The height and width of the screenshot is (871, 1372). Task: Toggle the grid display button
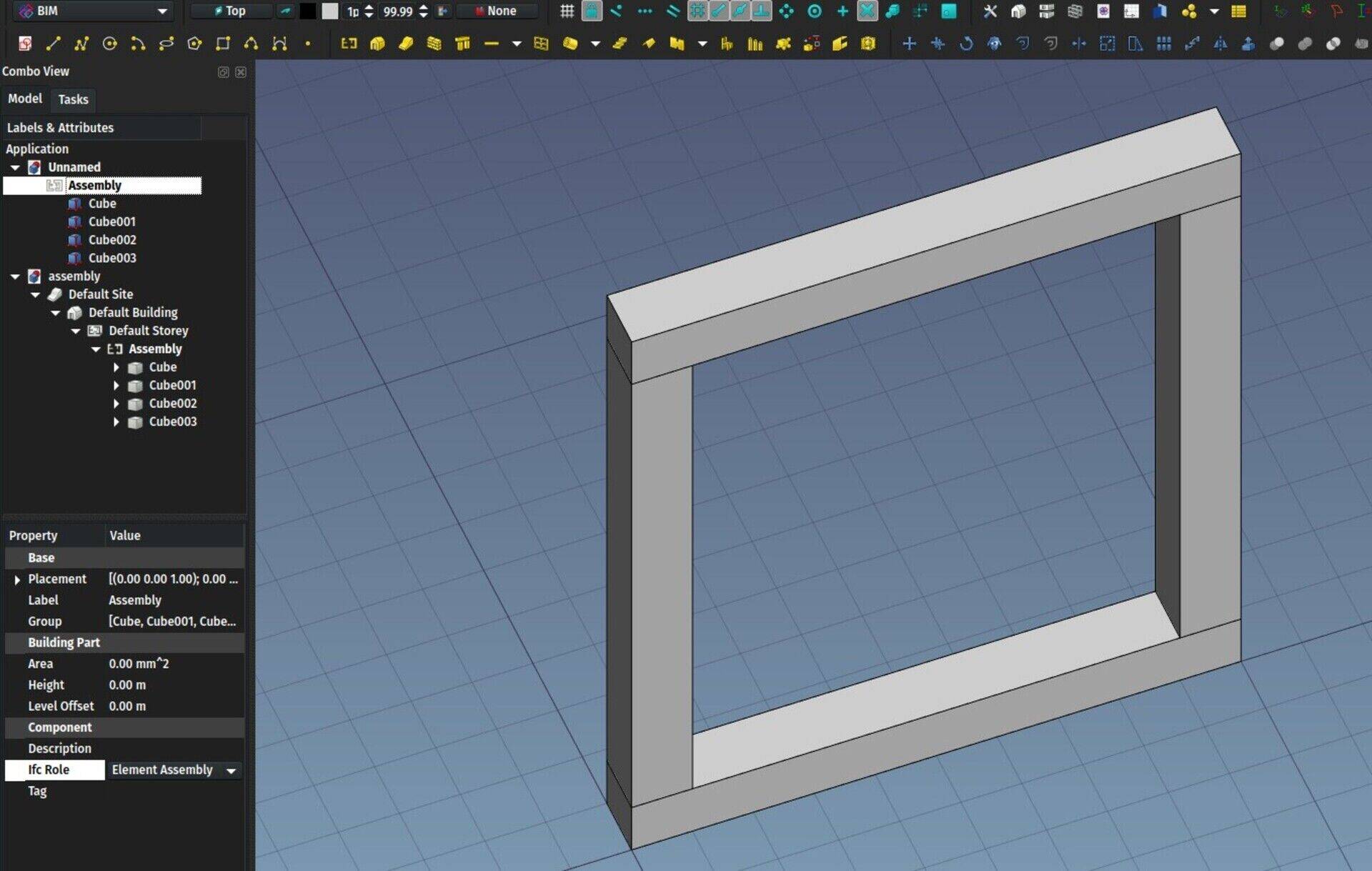point(567,11)
